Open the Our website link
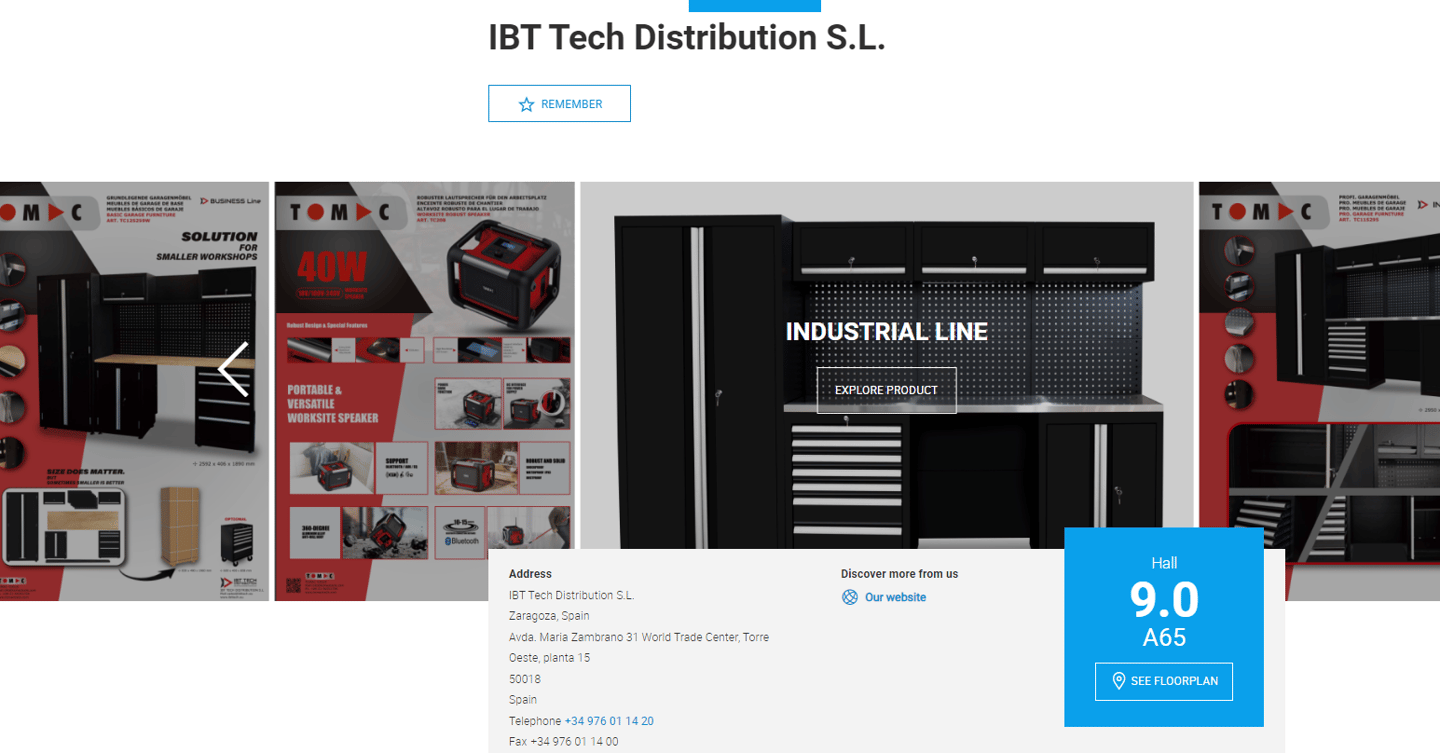Image resolution: width=1440 pixels, height=753 pixels. coord(895,597)
